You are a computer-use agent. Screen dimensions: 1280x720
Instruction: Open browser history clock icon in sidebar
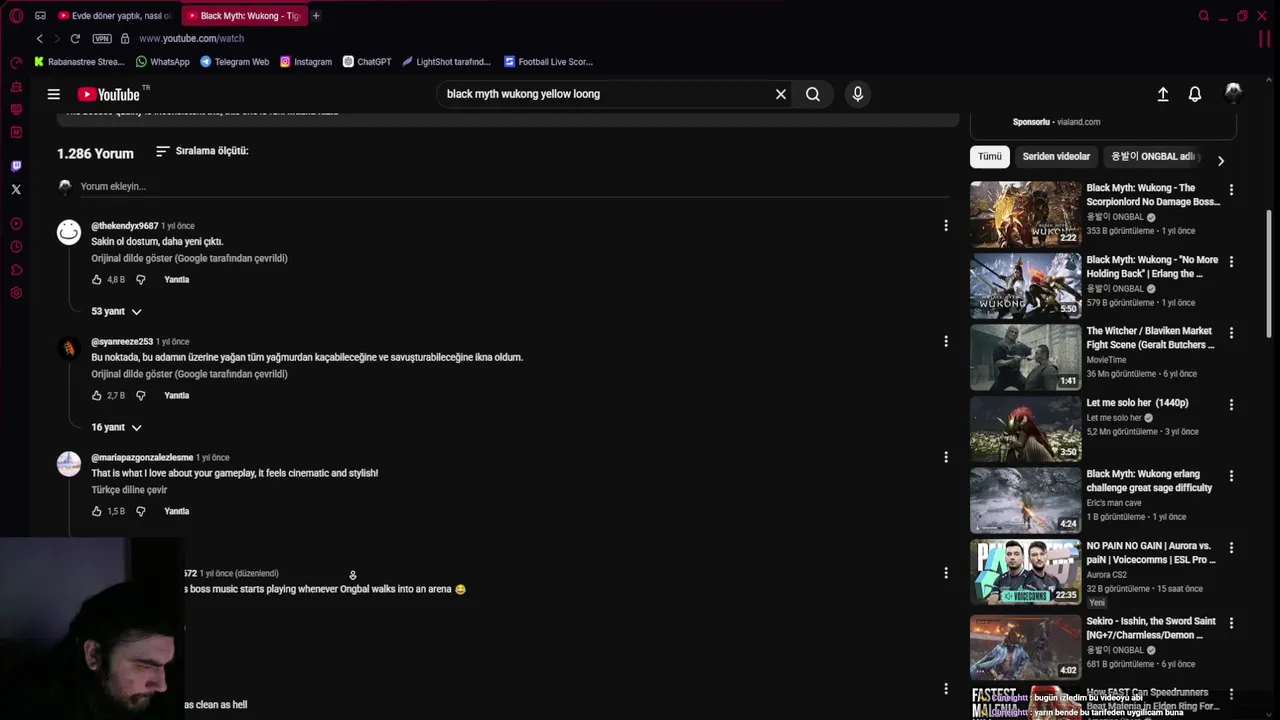tap(16, 247)
